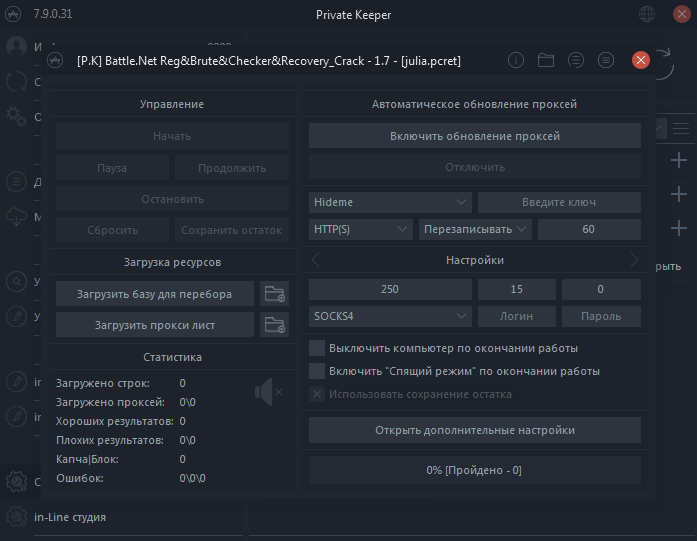
Task: Click the left arrow next to Настройки
Action: click(317, 260)
